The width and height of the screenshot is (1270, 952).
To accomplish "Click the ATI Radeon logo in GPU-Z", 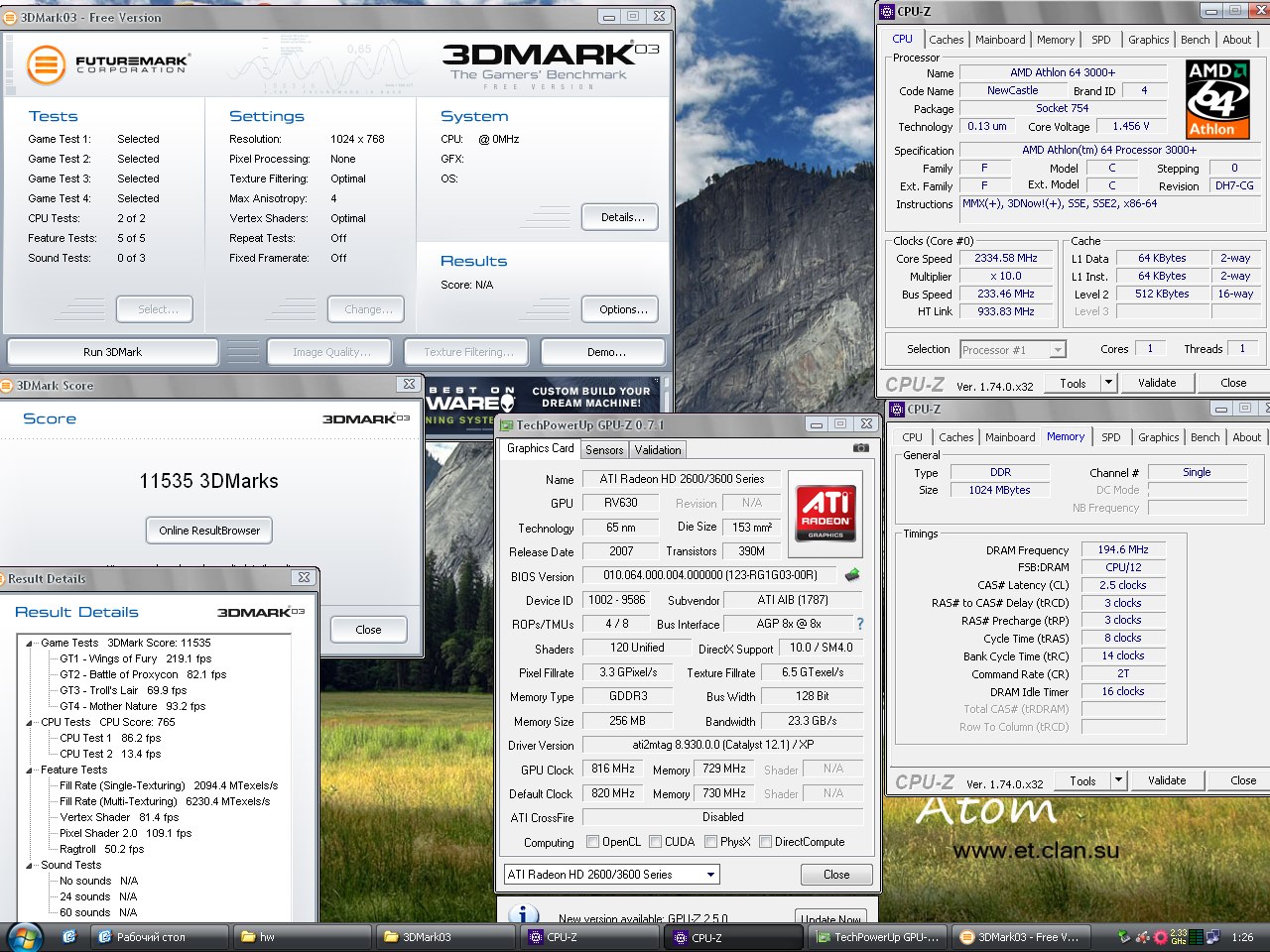I will (825, 514).
